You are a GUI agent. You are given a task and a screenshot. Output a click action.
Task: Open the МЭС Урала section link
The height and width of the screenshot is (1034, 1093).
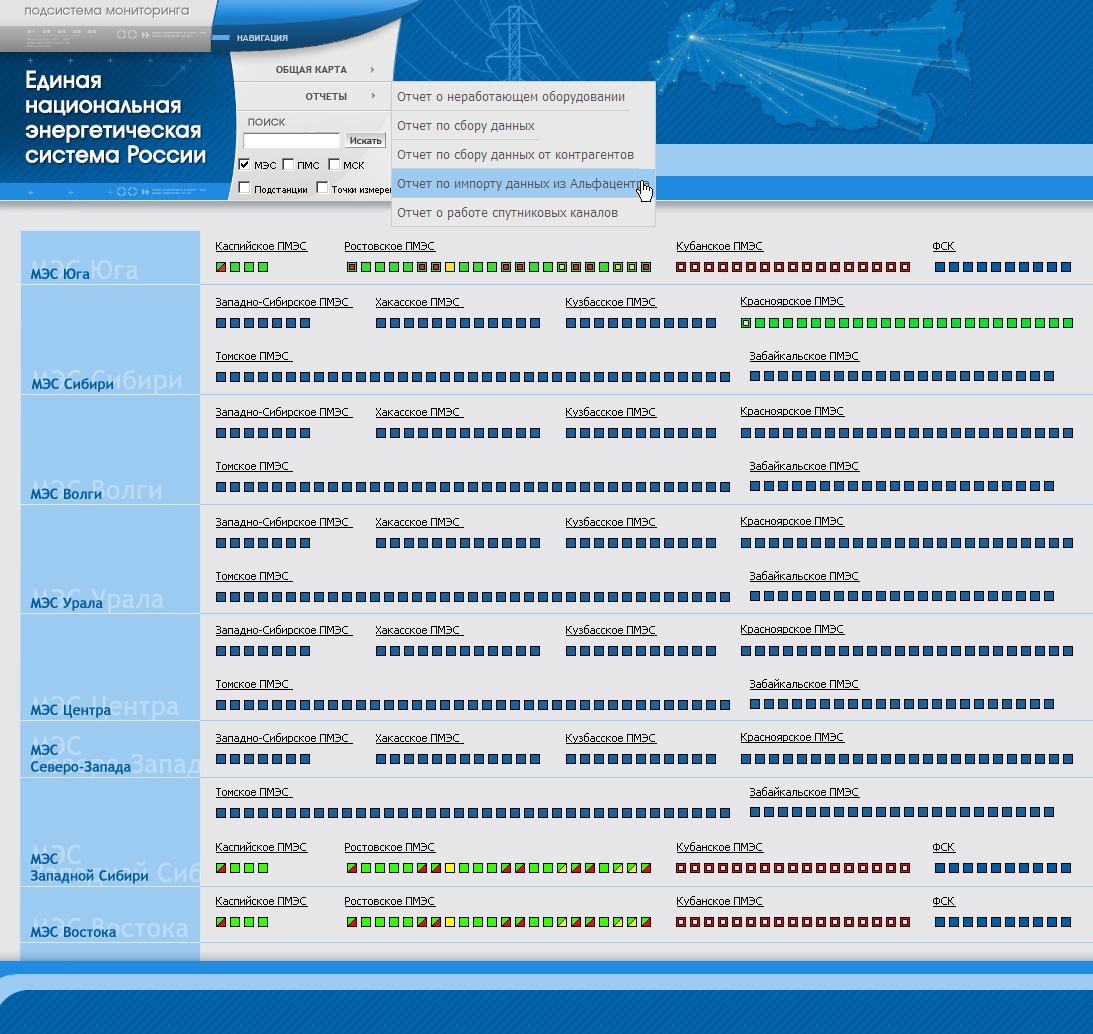(66, 603)
